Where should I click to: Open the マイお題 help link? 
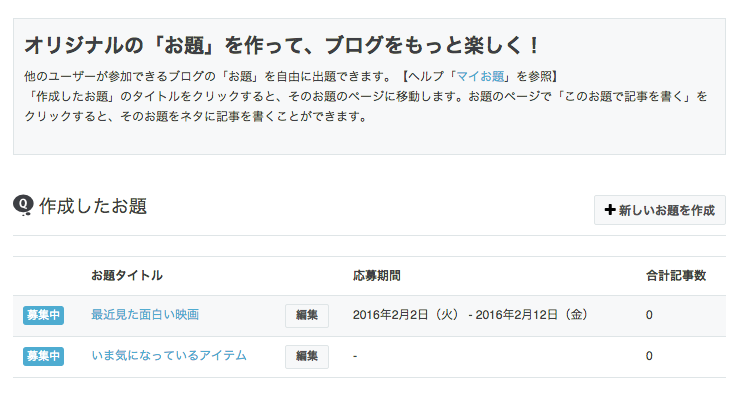(x=480, y=76)
